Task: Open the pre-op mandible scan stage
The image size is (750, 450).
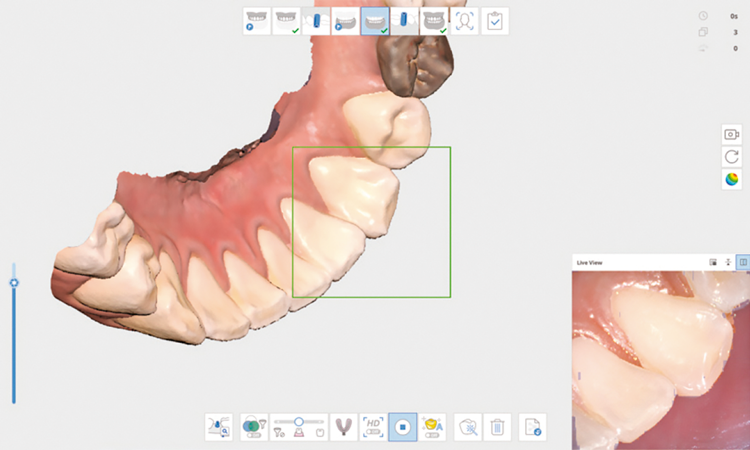Action: pos(345,21)
